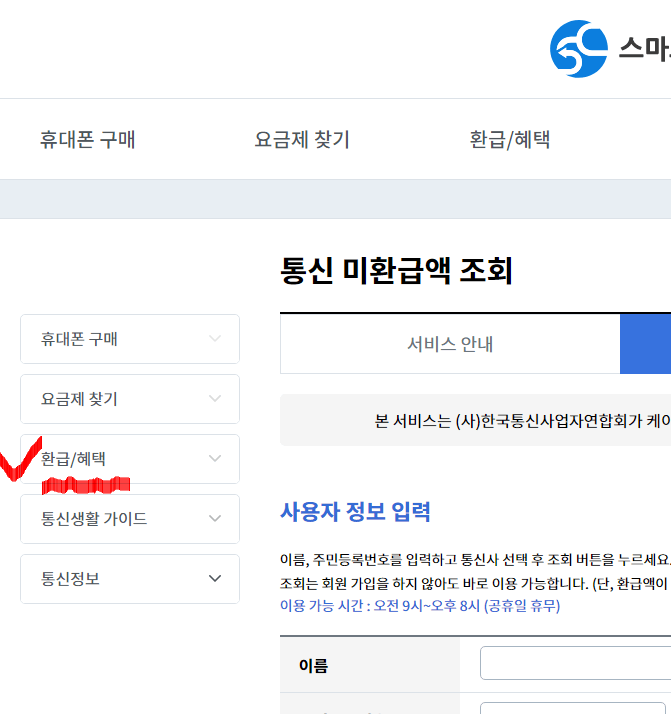Expand the sidebar 통신정보 chevron
The image size is (671, 714).
pyautogui.click(x=215, y=579)
